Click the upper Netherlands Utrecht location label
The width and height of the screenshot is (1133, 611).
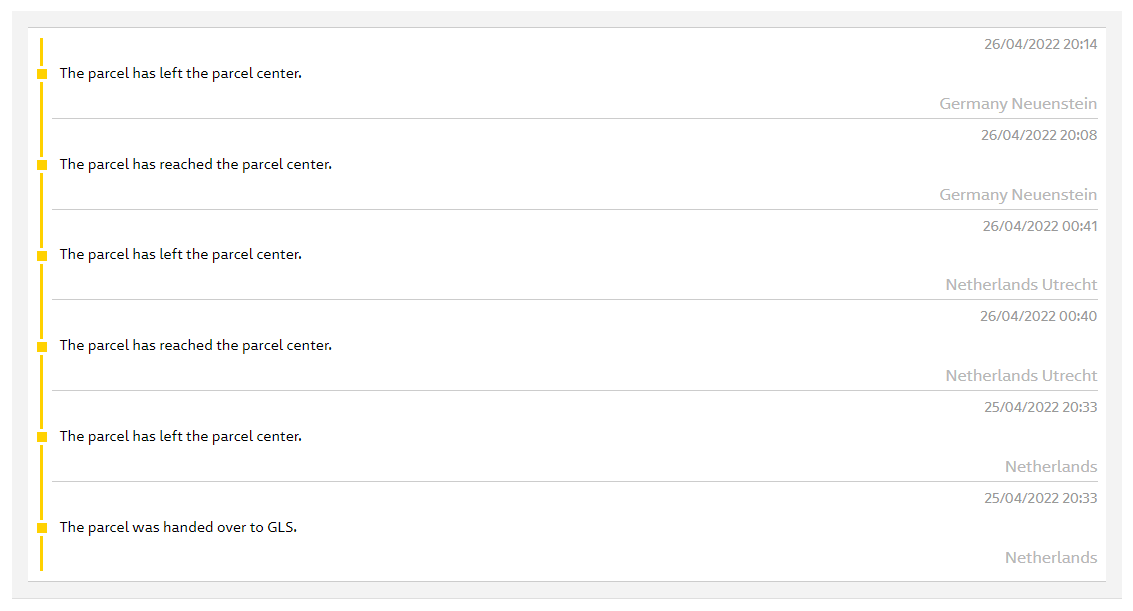[x=1021, y=285]
